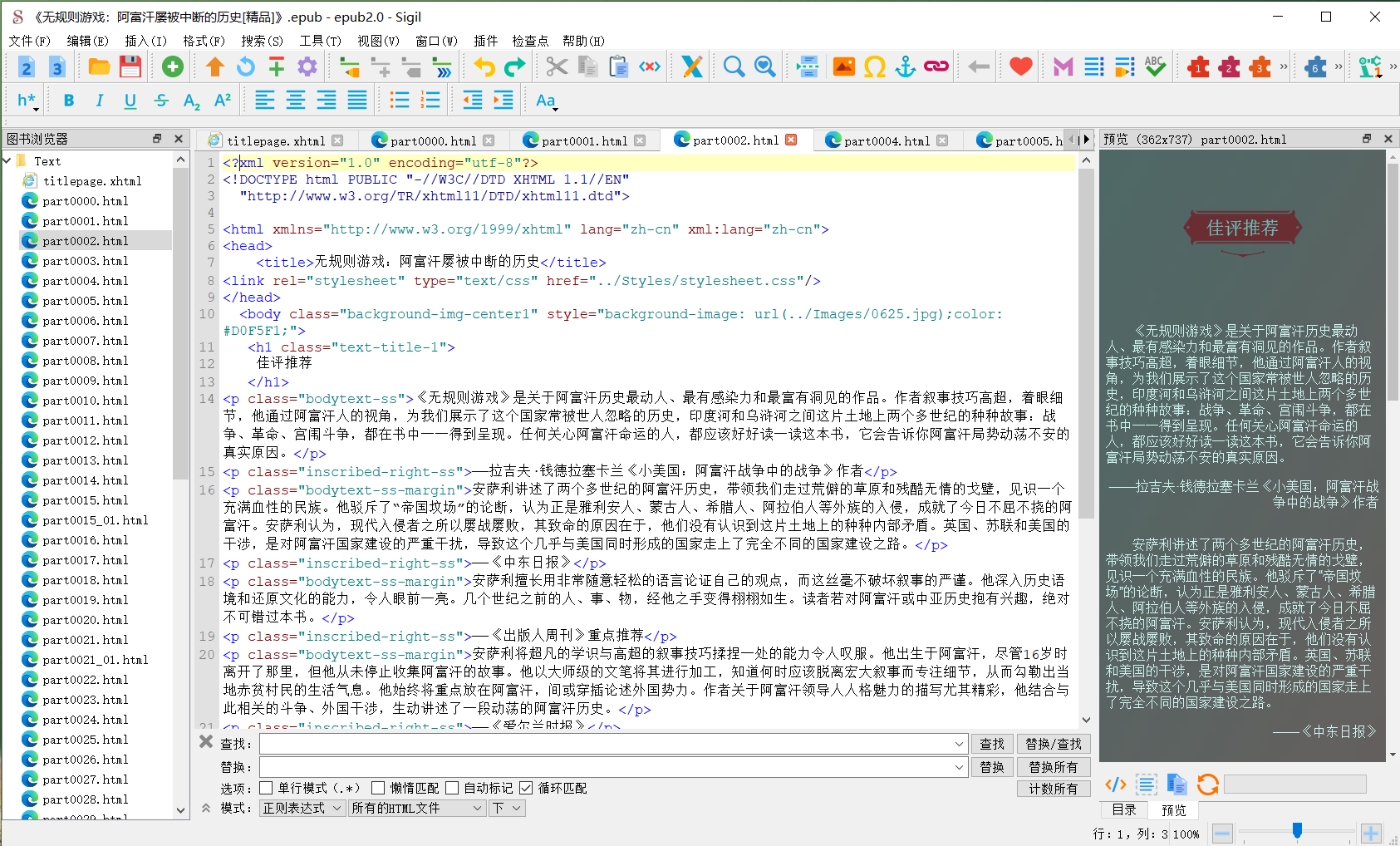This screenshot has height=846, width=1400.
Task: Insert an image file icon
Action: click(843, 66)
